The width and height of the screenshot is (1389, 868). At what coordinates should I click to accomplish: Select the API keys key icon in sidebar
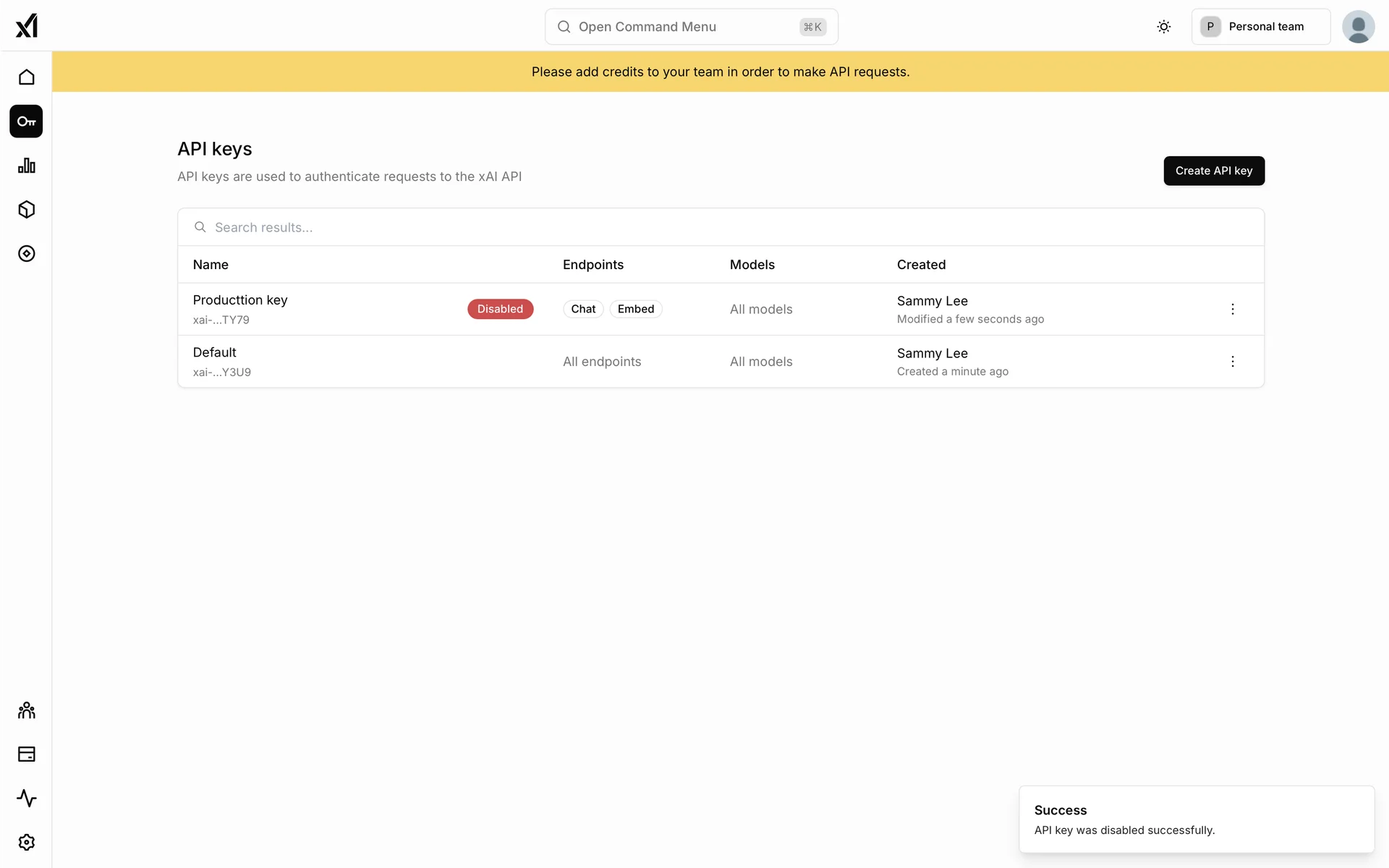(x=27, y=122)
